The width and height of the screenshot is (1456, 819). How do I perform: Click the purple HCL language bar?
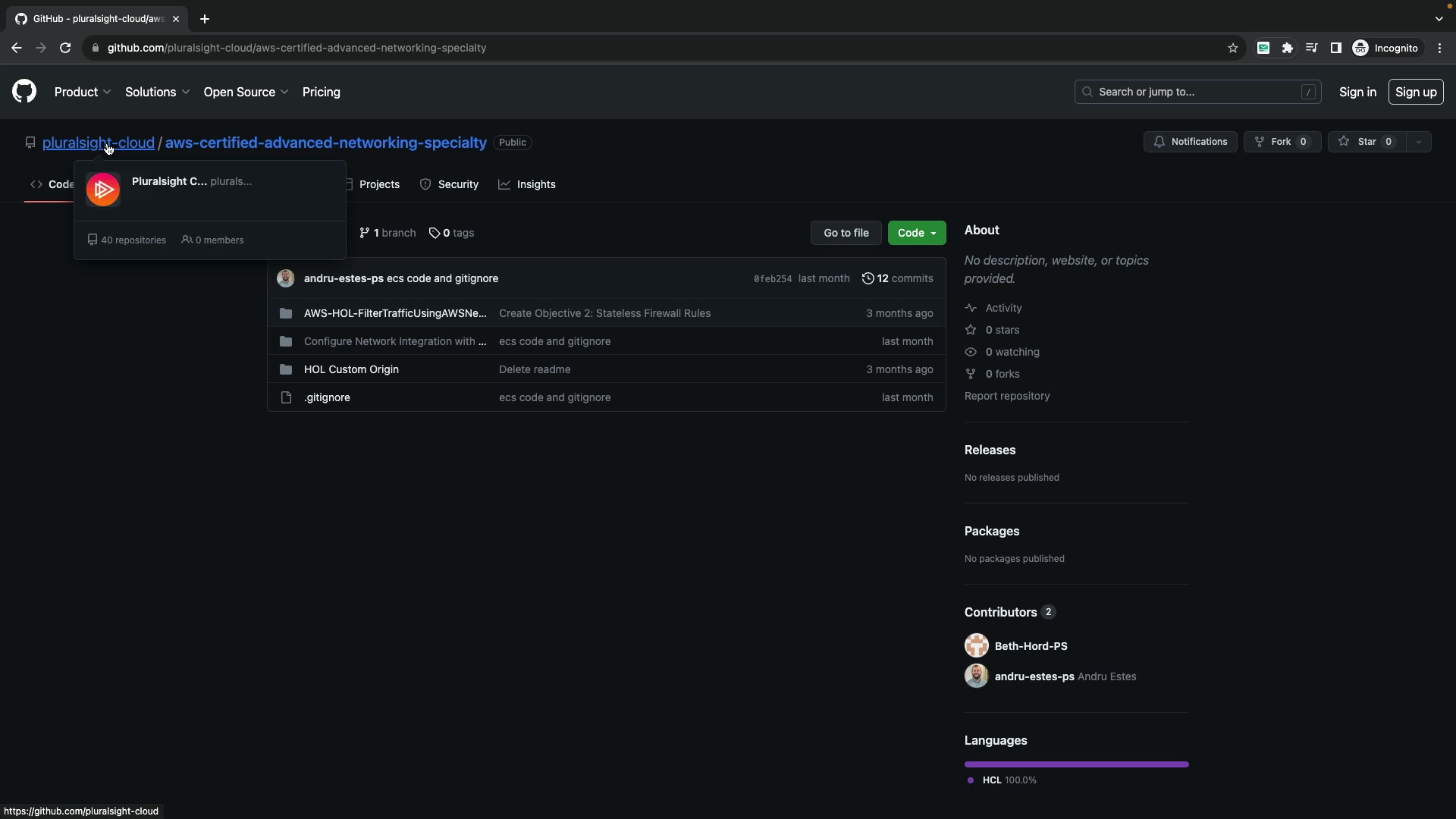tap(1076, 764)
